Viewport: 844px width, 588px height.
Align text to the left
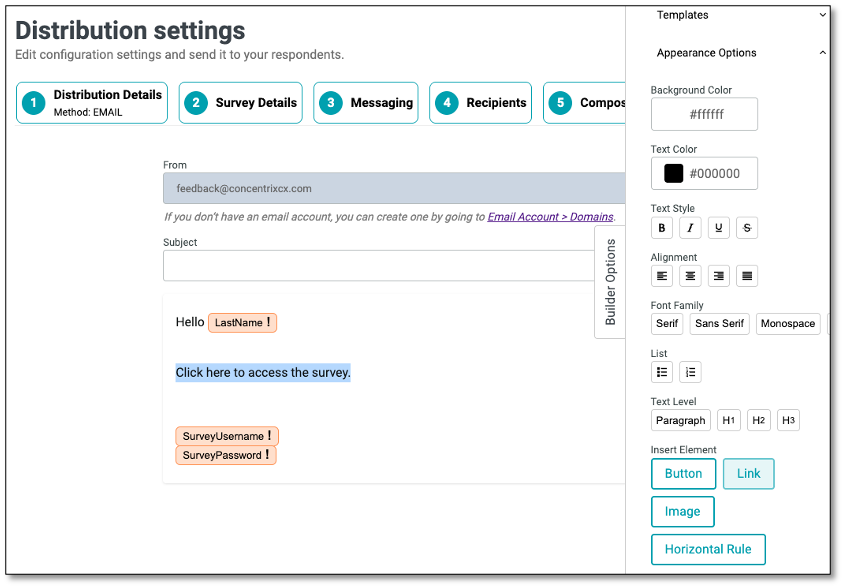coord(661,275)
